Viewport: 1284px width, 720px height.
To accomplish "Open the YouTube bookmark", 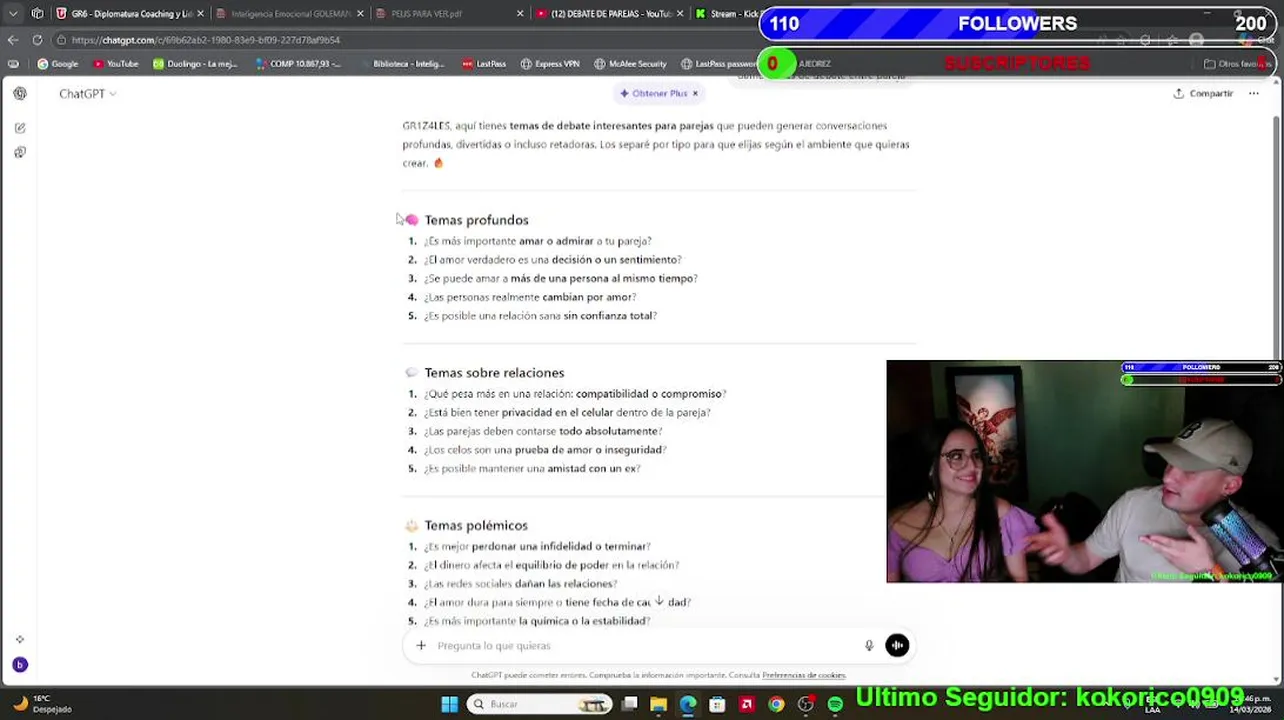I will [x=116, y=64].
